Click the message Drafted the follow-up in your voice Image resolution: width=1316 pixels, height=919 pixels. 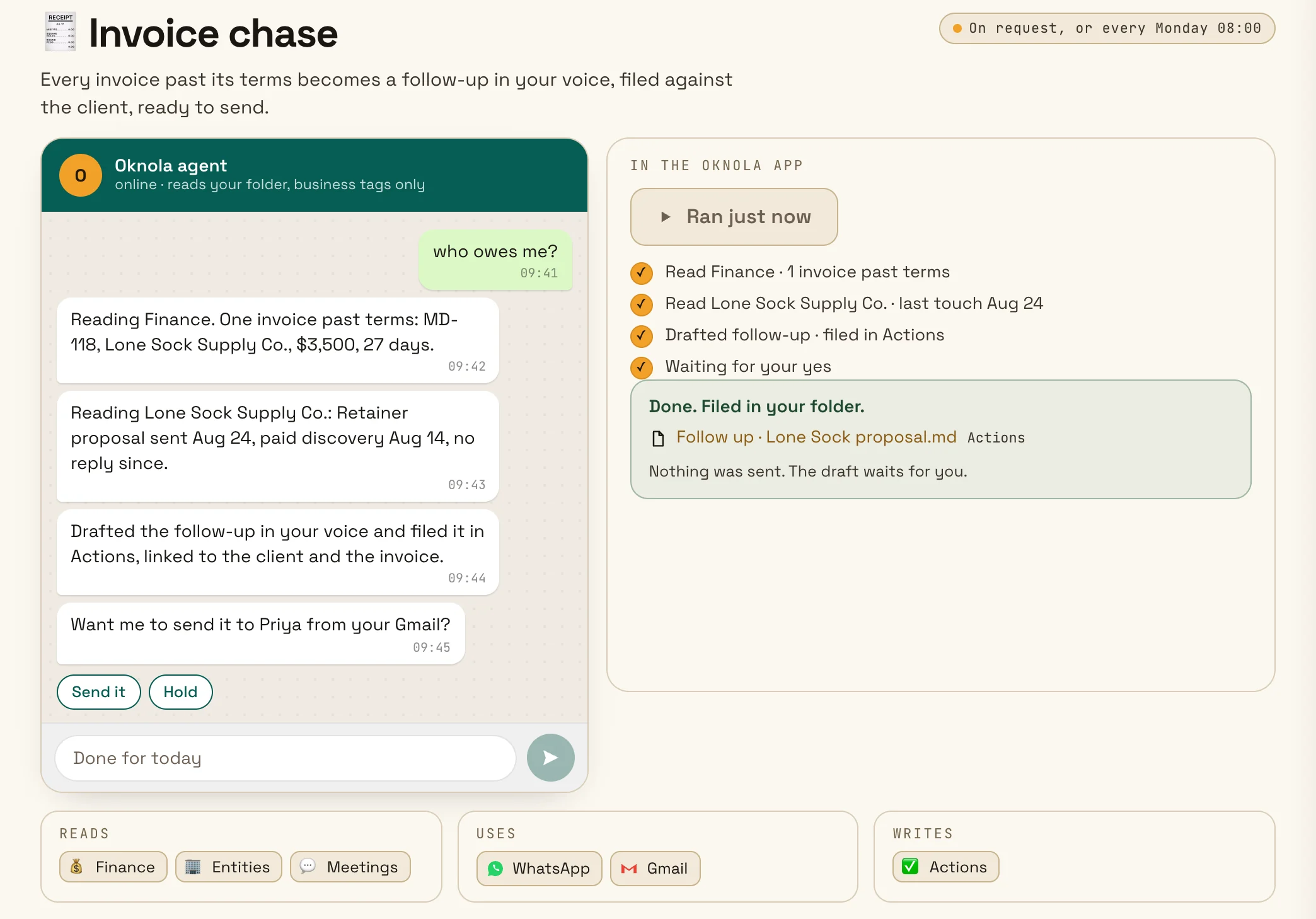(278, 552)
